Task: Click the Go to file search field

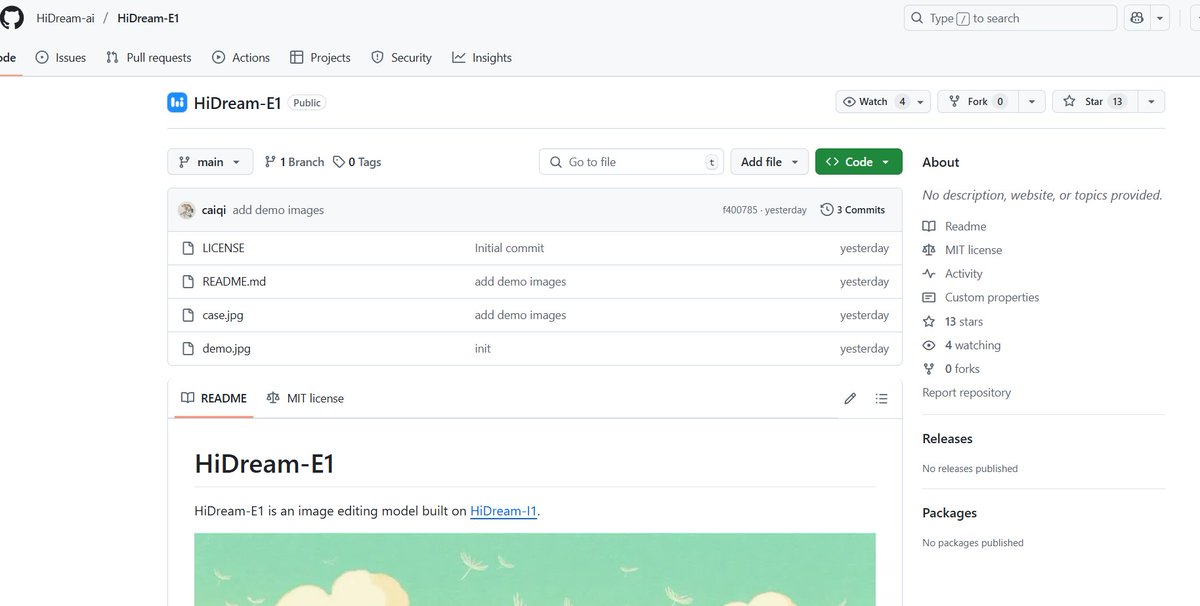Action: click(x=631, y=162)
